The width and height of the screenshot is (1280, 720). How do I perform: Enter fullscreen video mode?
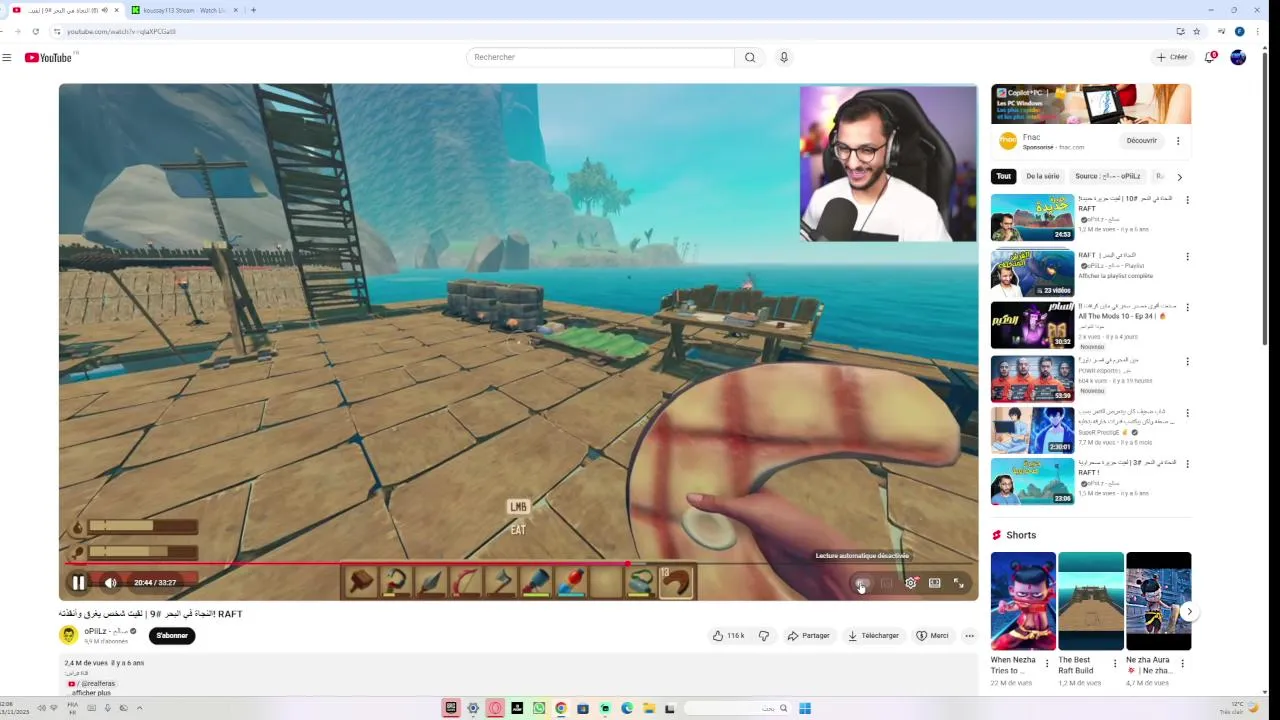click(958, 583)
